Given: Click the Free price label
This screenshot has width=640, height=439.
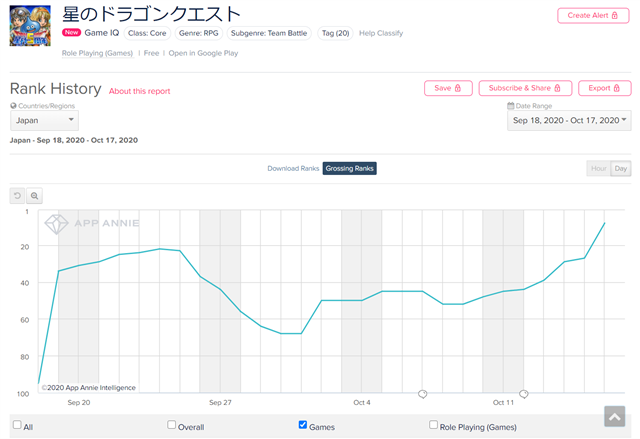Looking at the screenshot, I should click(x=151, y=53).
